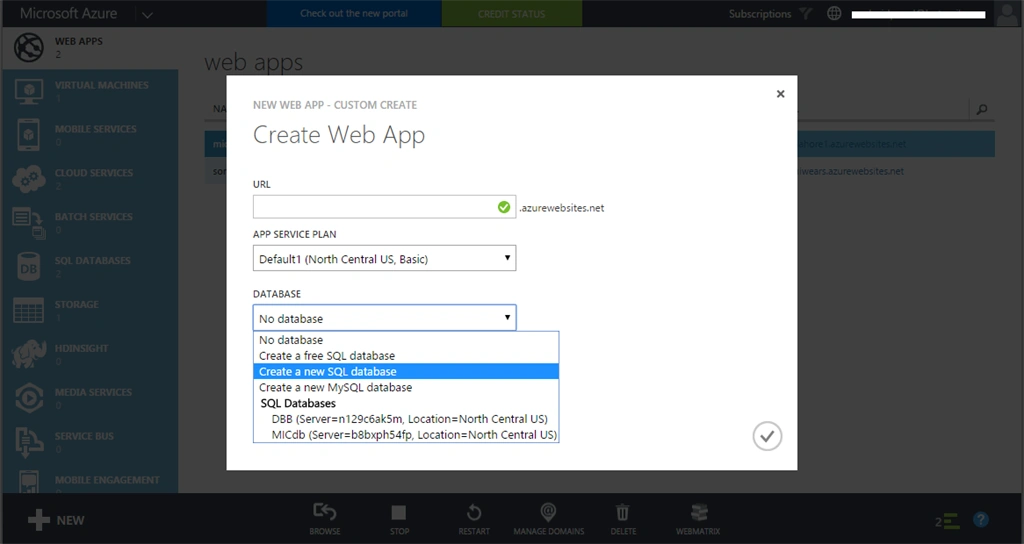Click the WebMatrix command icon

[x=699, y=512]
